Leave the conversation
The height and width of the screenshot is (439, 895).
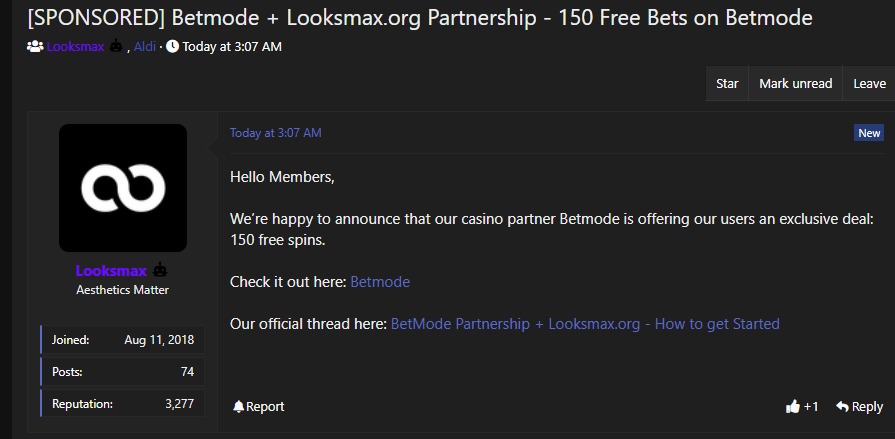869,84
